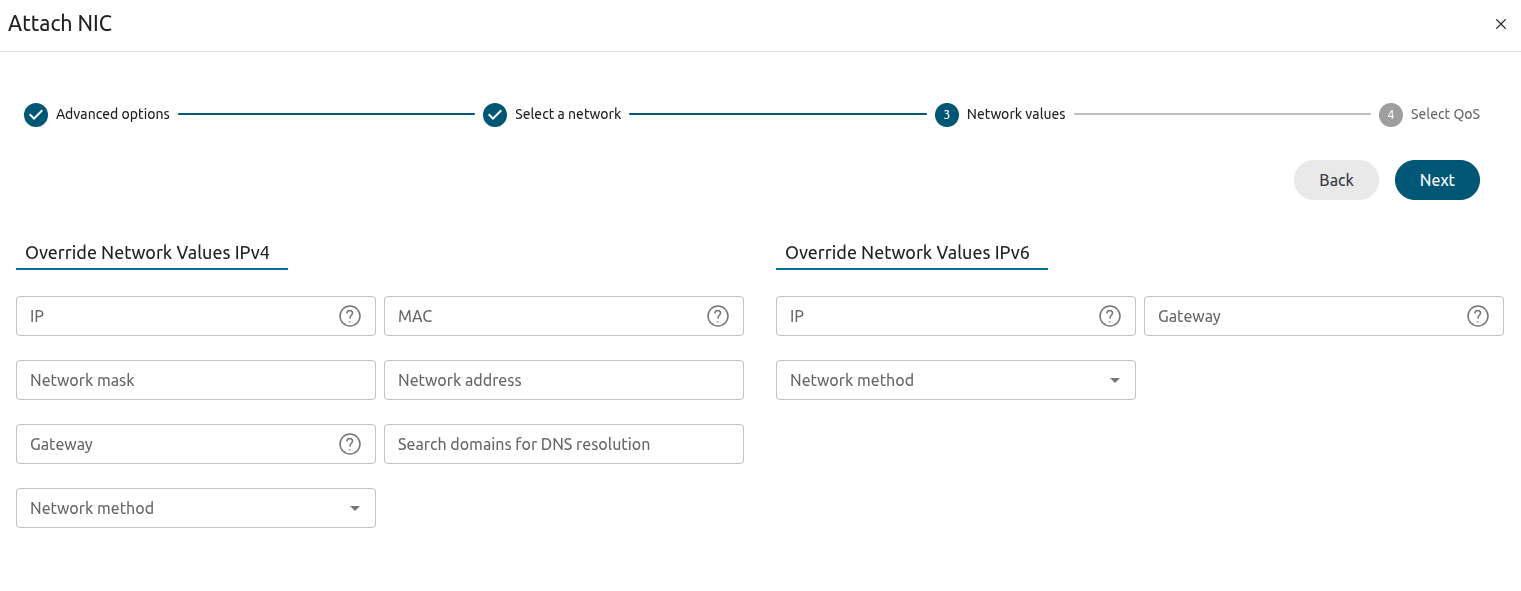Open the IPv4 Network method dropdown
This screenshot has width=1521, height=591.
(x=196, y=508)
